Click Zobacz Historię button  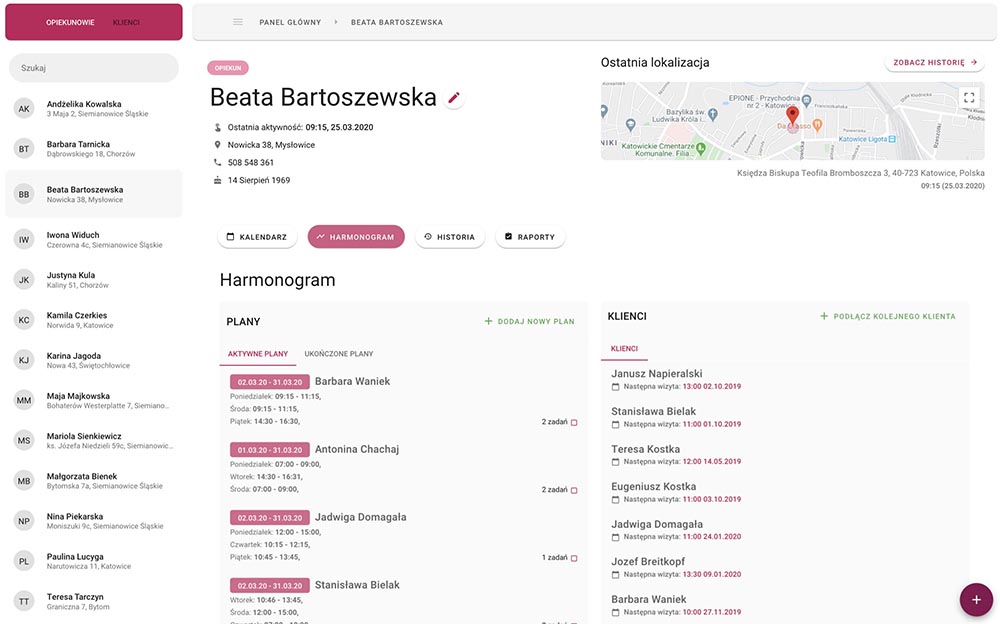(935, 62)
